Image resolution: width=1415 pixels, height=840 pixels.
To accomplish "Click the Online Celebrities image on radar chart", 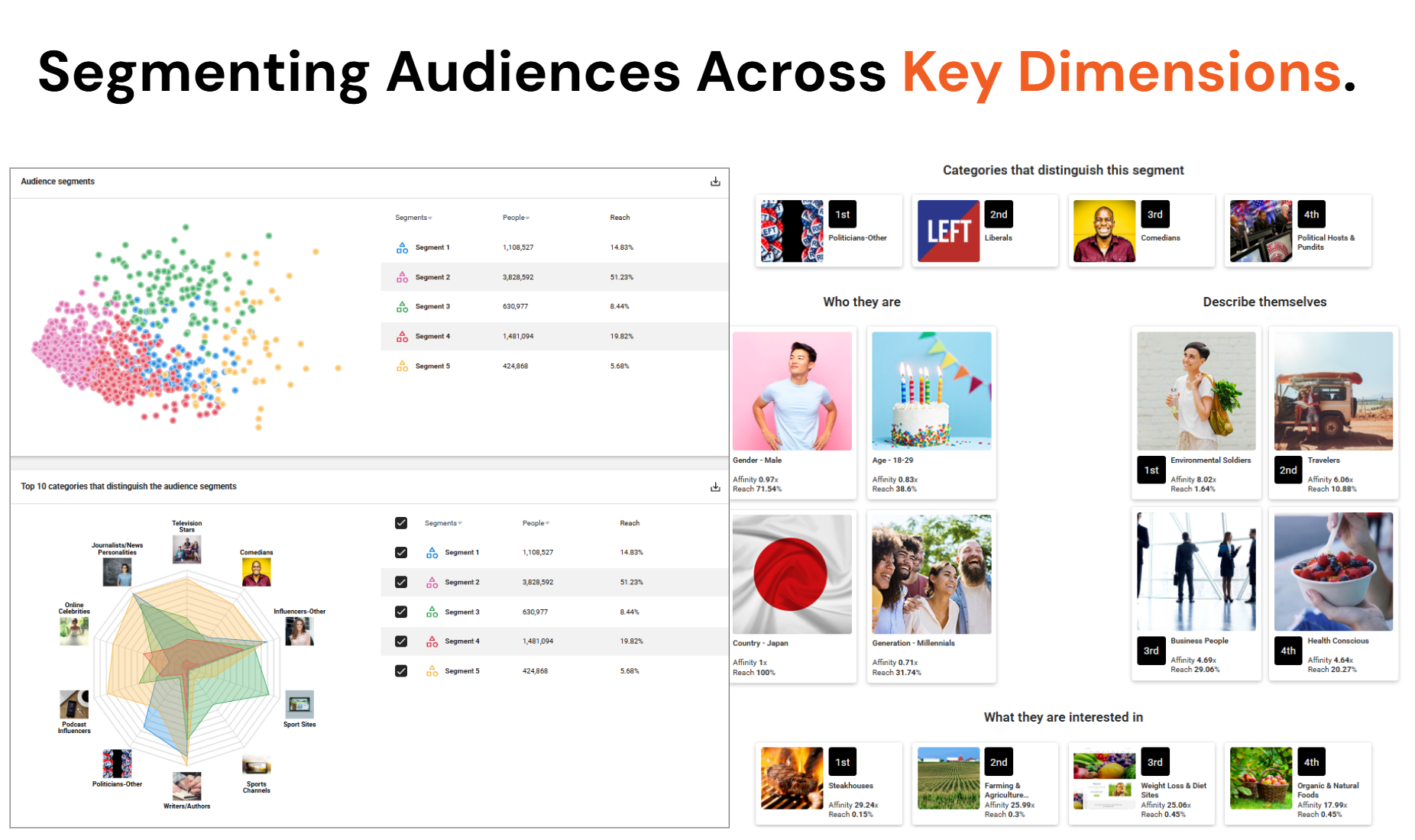I will [x=74, y=631].
